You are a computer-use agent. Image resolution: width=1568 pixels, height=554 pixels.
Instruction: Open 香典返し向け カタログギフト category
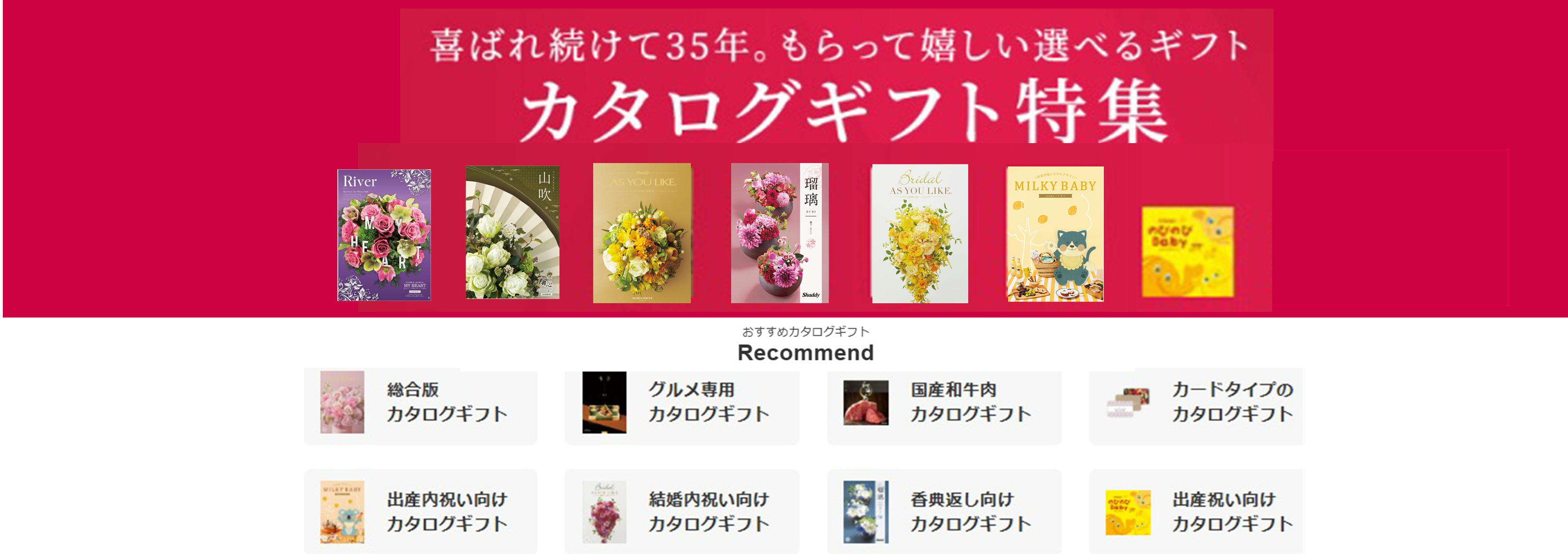click(x=944, y=511)
